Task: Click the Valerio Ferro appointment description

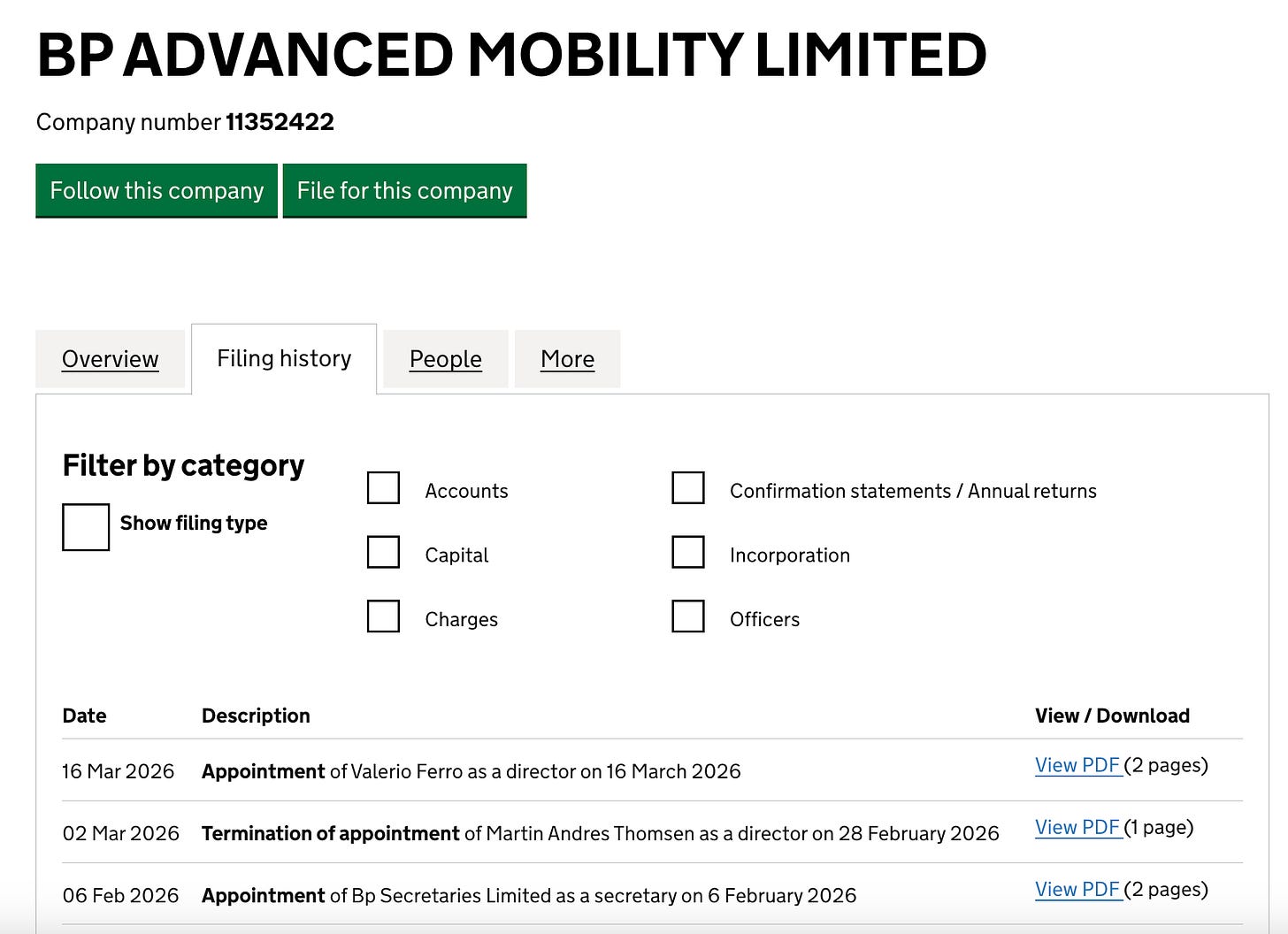Action: coord(471,771)
